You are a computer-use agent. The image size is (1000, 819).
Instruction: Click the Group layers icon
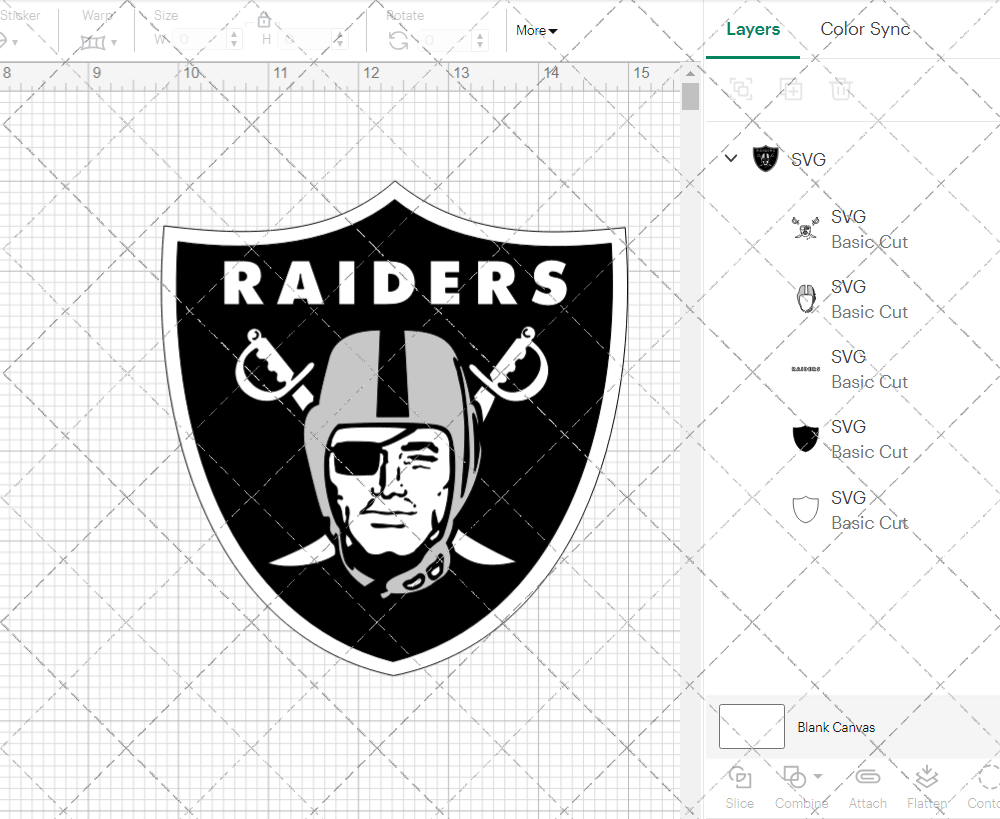[x=741, y=89]
